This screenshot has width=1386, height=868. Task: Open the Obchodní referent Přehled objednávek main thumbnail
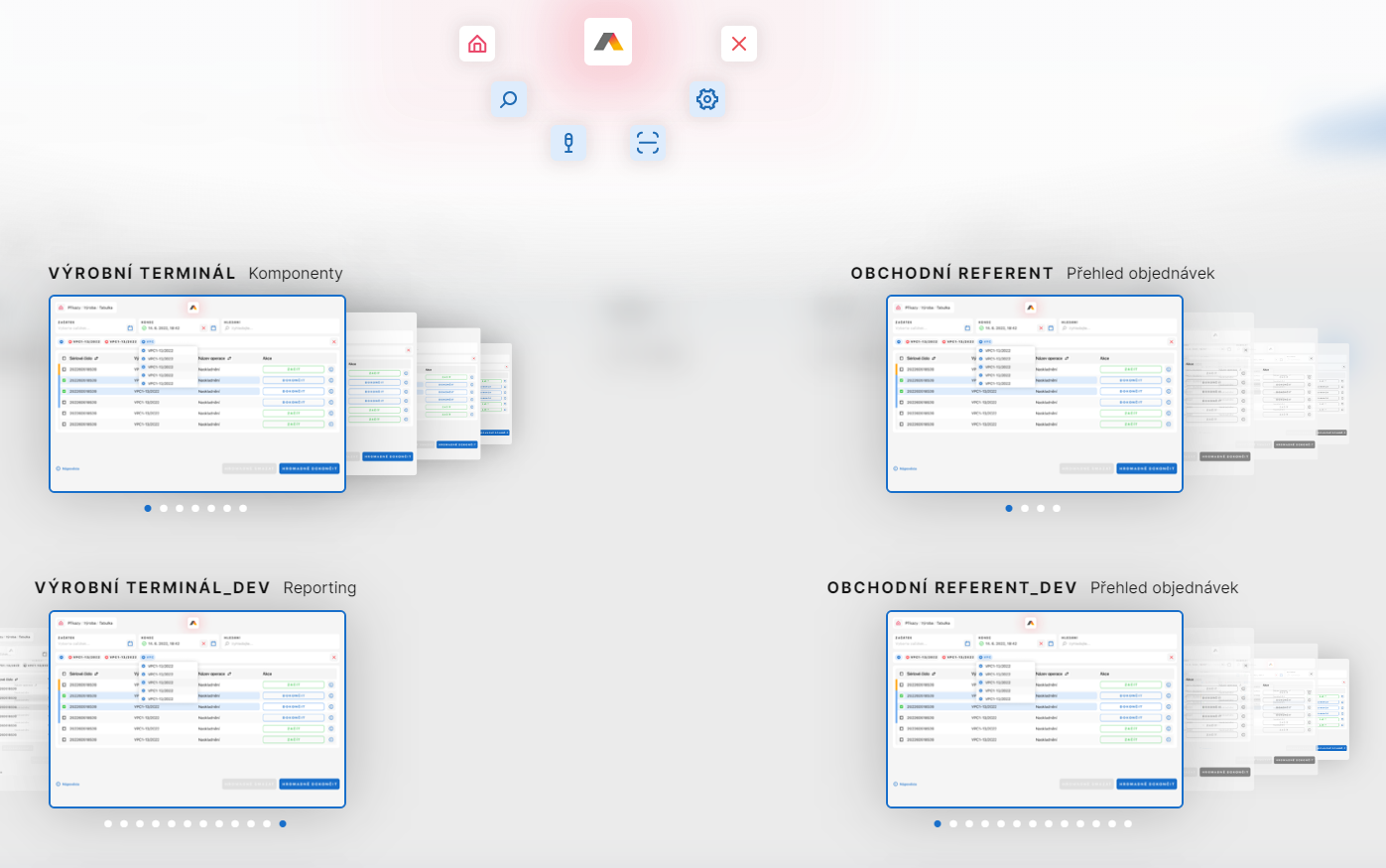tap(1035, 394)
